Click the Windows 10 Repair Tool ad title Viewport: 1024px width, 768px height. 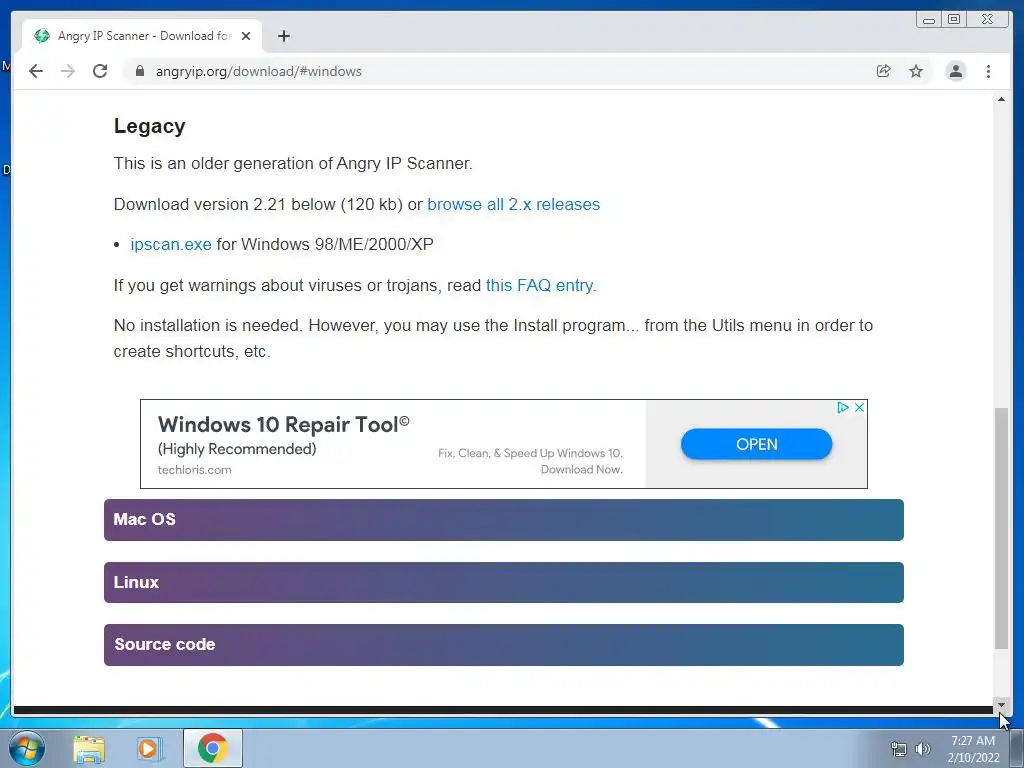[x=283, y=424]
